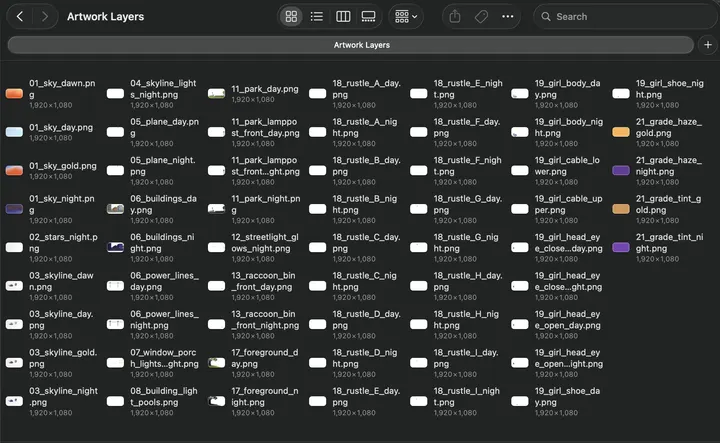Select 01_sky_dawn.png thumbnail icon
This screenshot has width=720, height=443.
14,94
